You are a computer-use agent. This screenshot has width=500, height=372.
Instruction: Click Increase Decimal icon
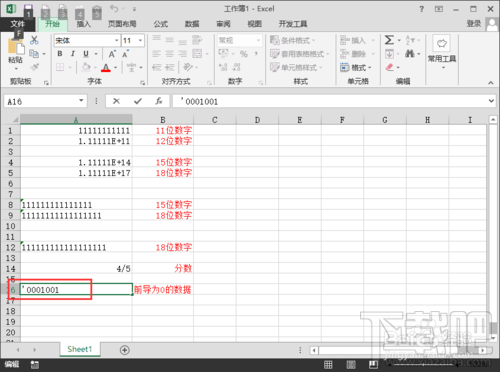coord(223,67)
